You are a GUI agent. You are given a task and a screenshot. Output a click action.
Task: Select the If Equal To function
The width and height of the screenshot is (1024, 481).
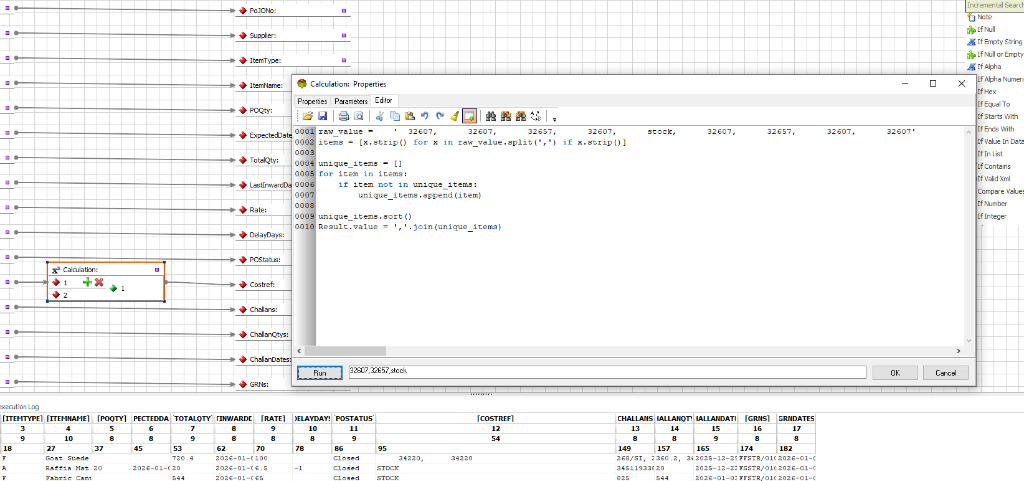pos(993,104)
